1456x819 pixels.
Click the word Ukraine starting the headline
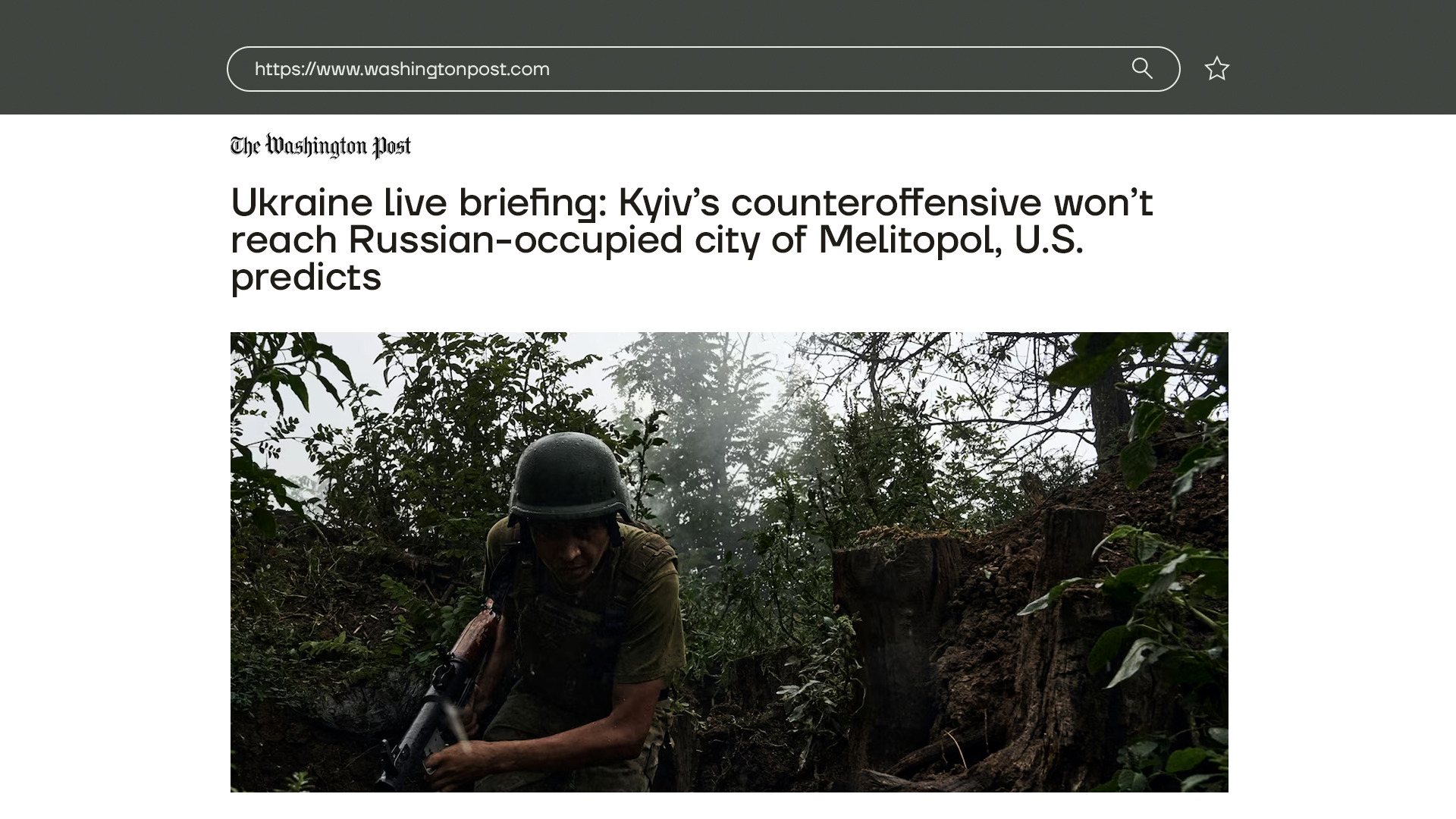[302, 202]
